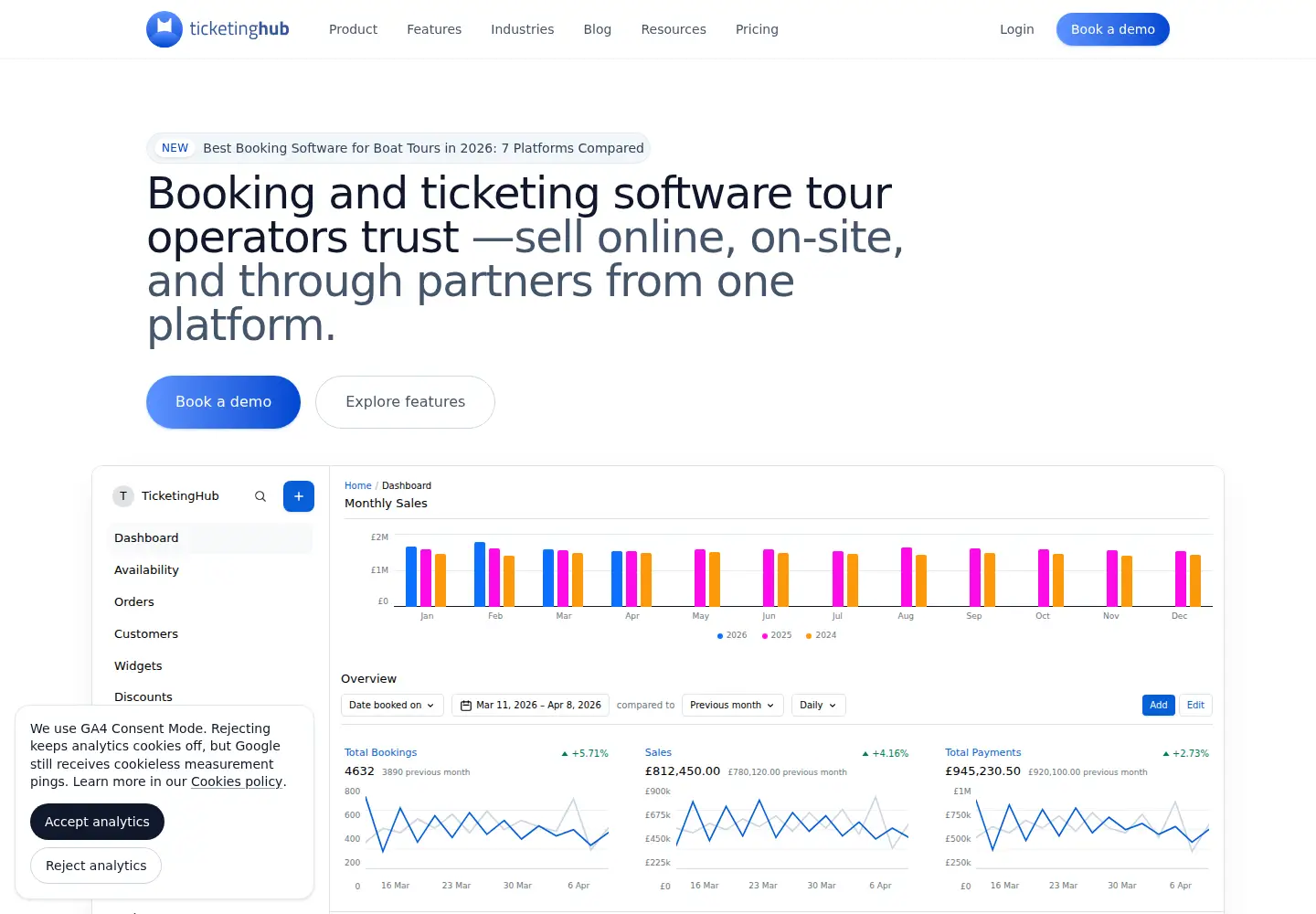Open the Product menu
This screenshot has width=1316, height=914.
tap(353, 29)
